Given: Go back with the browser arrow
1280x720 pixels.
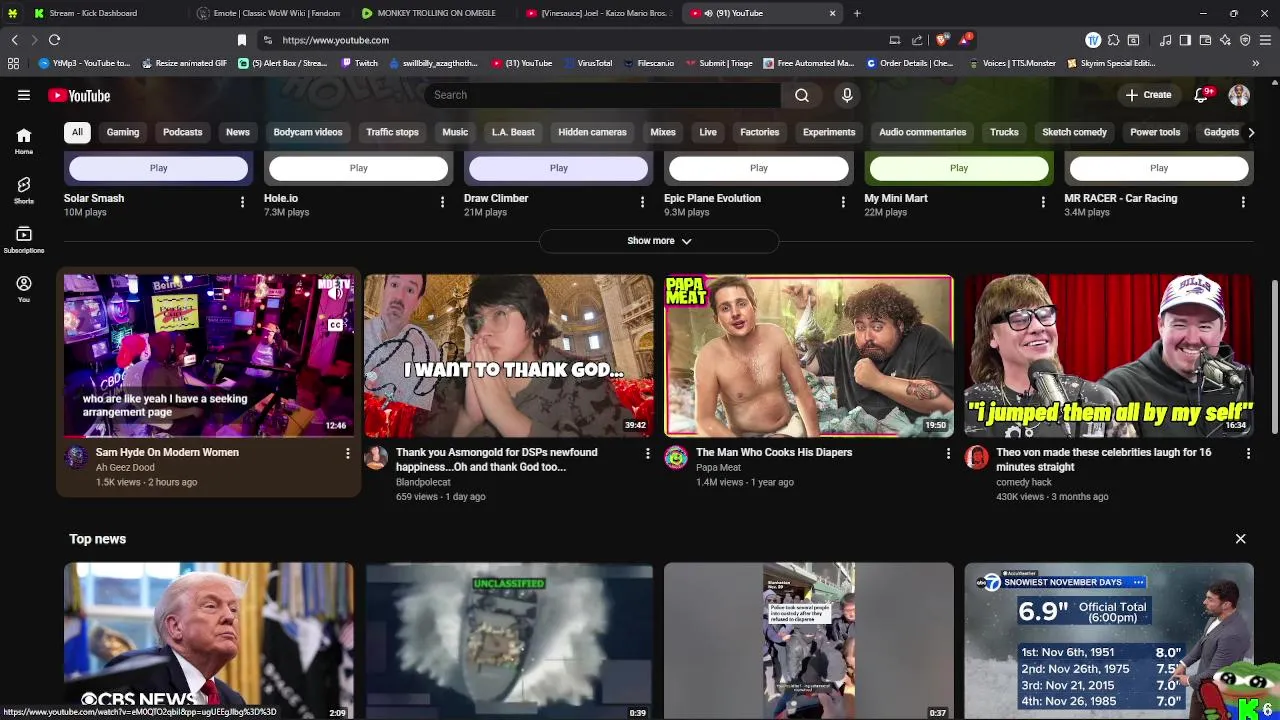Looking at the screenshot, I should pyautogui.click(x=14, y=40).
